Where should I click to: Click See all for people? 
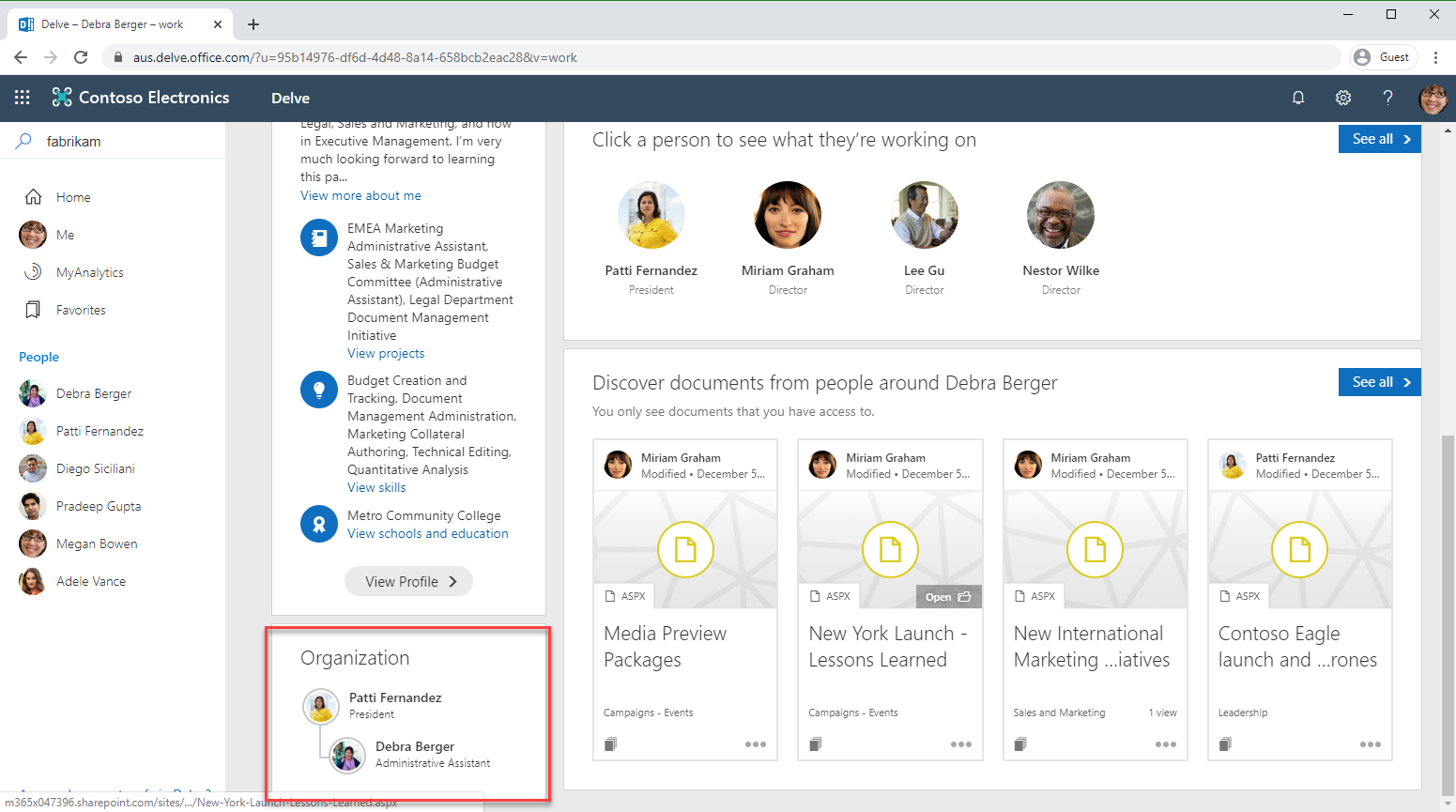point(1380,139)
